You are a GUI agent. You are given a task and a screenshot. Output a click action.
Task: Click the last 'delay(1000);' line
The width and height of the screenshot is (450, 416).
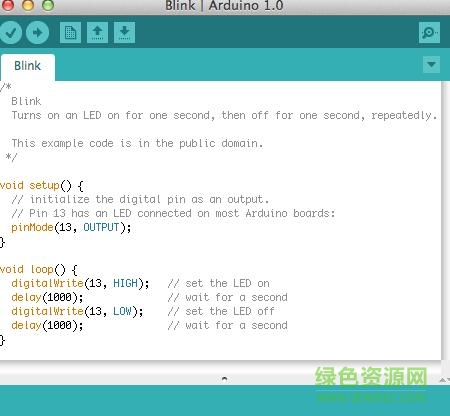(x=47, y=325)
